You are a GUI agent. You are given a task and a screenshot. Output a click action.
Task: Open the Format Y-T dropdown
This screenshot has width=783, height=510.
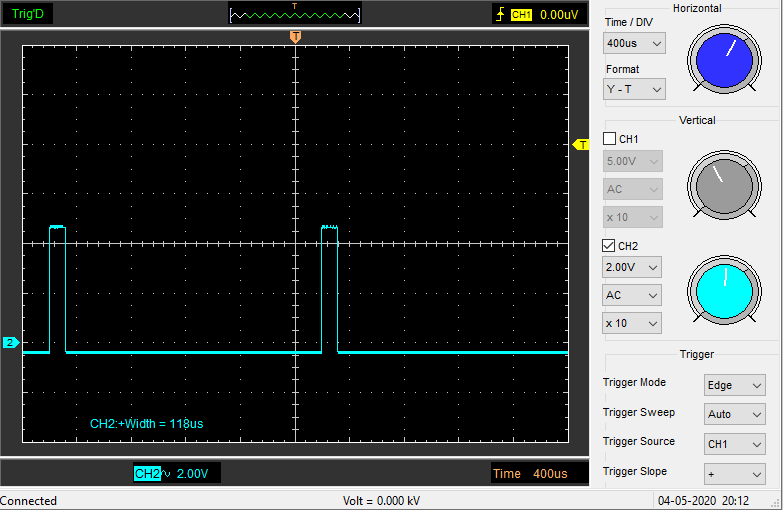point(634,89)
